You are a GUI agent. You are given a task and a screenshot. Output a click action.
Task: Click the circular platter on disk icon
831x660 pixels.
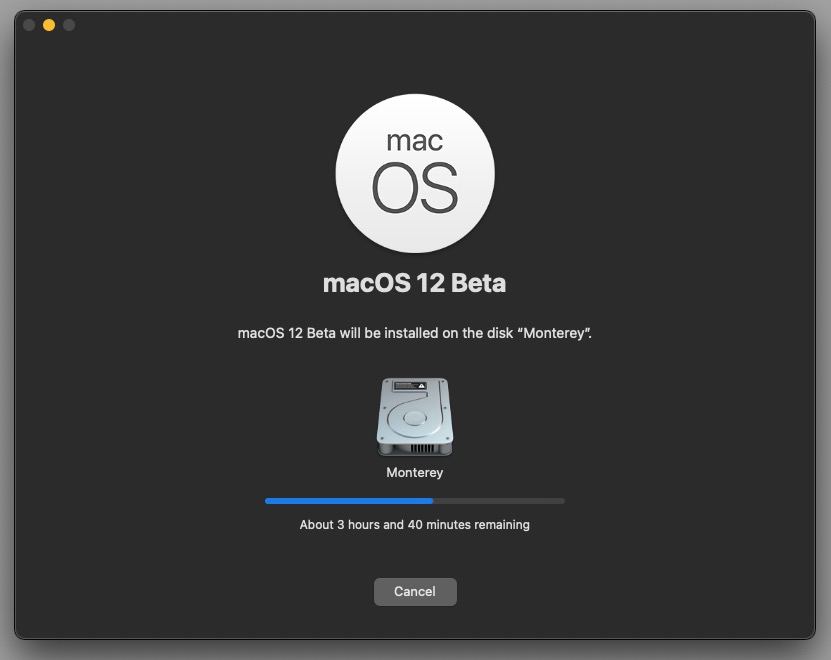(414, 418)
